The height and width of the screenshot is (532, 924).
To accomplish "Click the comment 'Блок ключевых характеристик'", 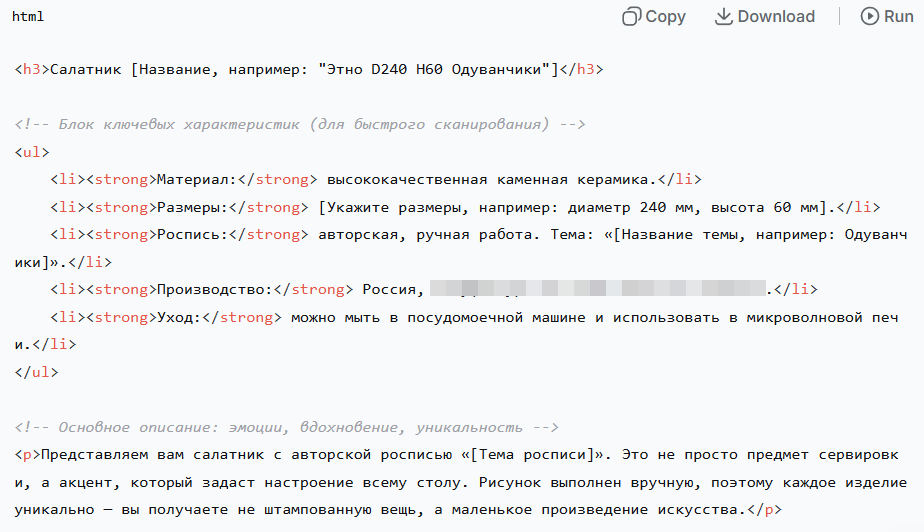I will [x=300, y=124].
